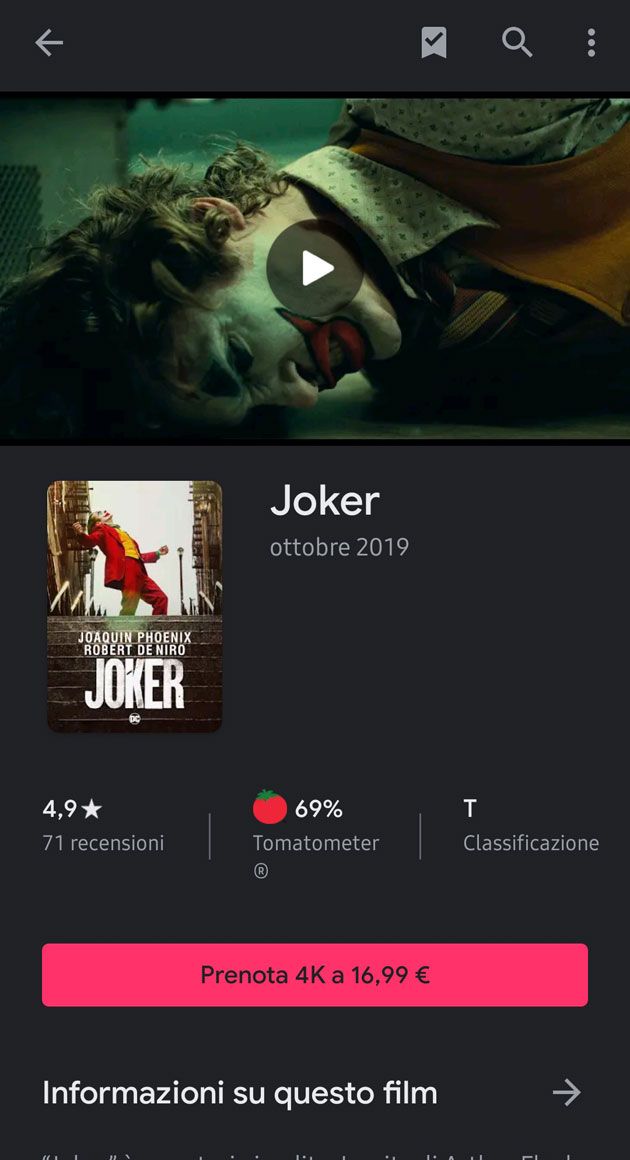The width and height of the screenshot is (630, 1160).
Task: Click the Joker movie title
Action: point(325,502)
